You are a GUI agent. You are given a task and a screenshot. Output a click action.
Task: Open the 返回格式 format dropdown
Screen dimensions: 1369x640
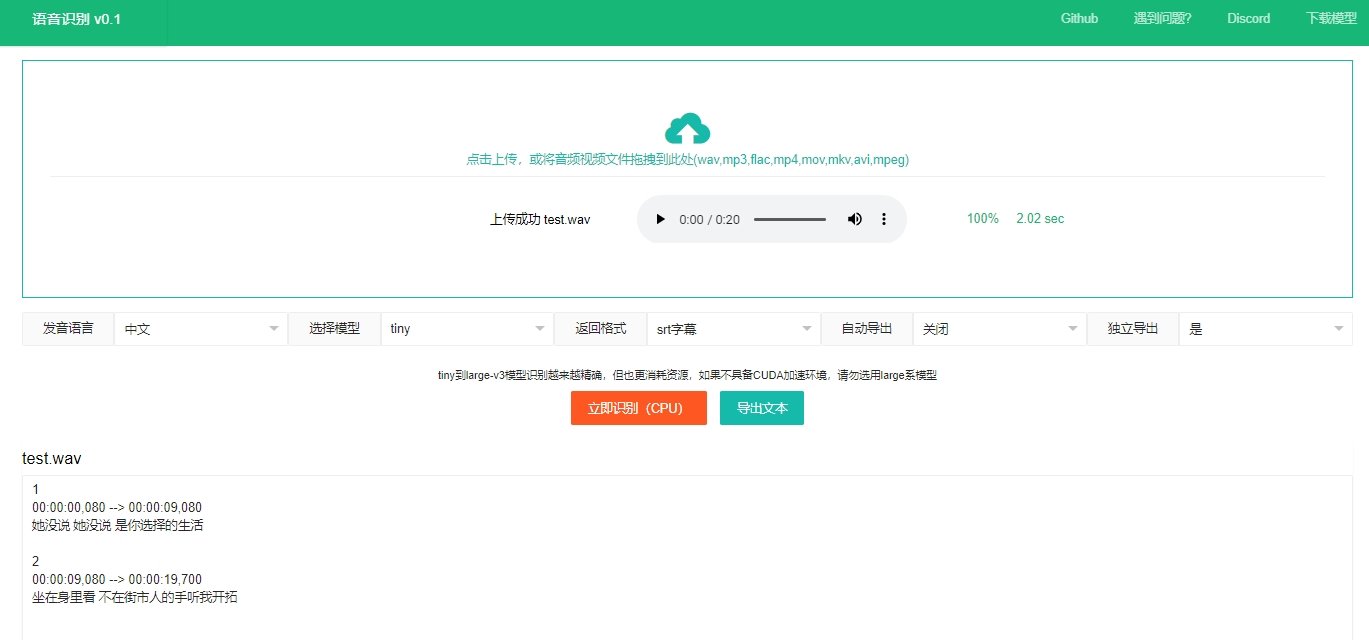click(x=733, y=329)
